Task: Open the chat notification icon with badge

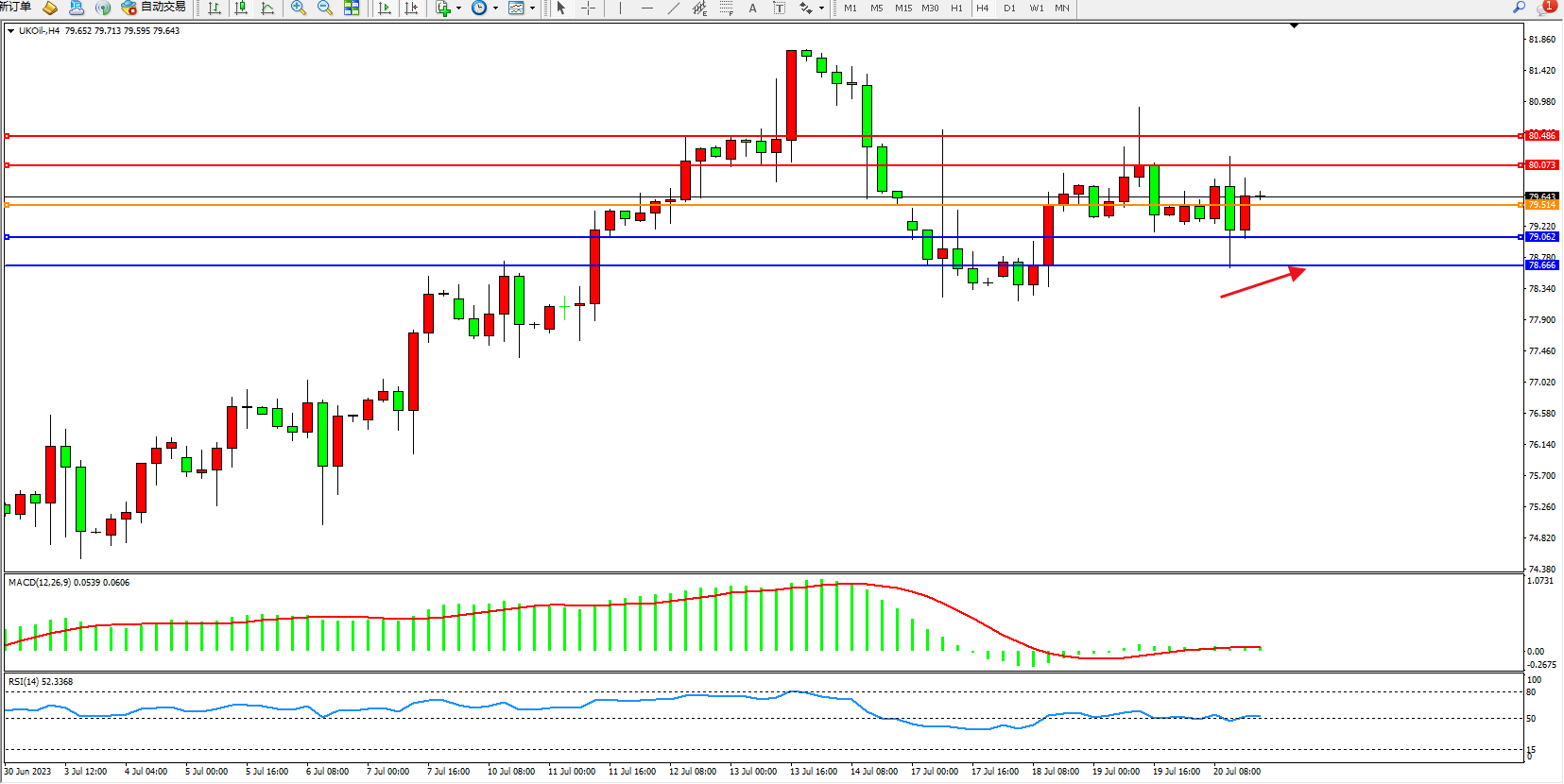Action: (1545, 8)
